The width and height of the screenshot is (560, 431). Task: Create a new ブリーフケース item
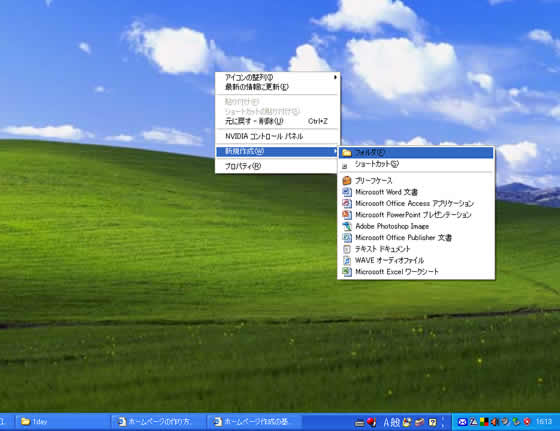point(416,180)
